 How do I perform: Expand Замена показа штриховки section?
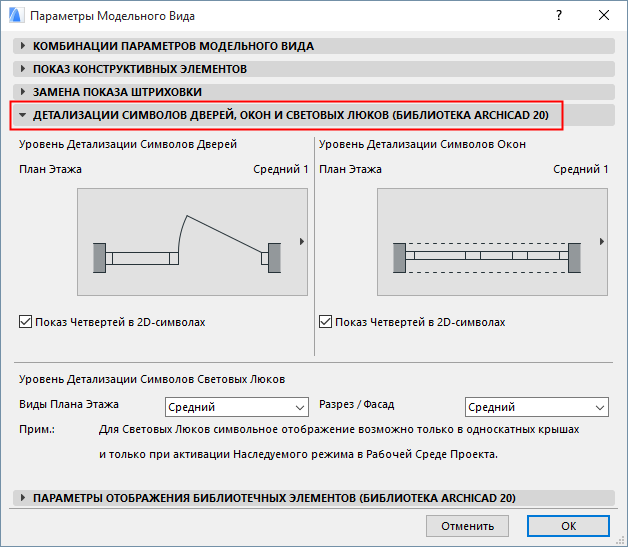click(x=314, y=92)
